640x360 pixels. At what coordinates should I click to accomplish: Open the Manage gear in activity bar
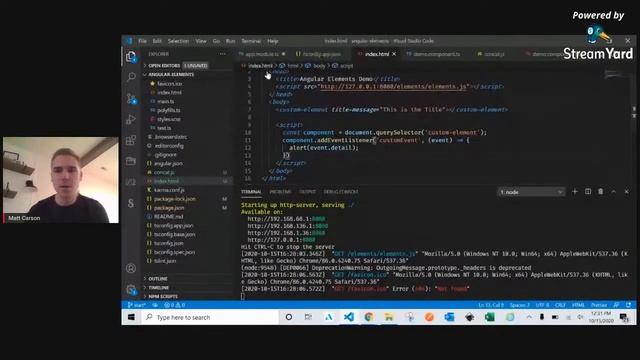pos(131,289)
